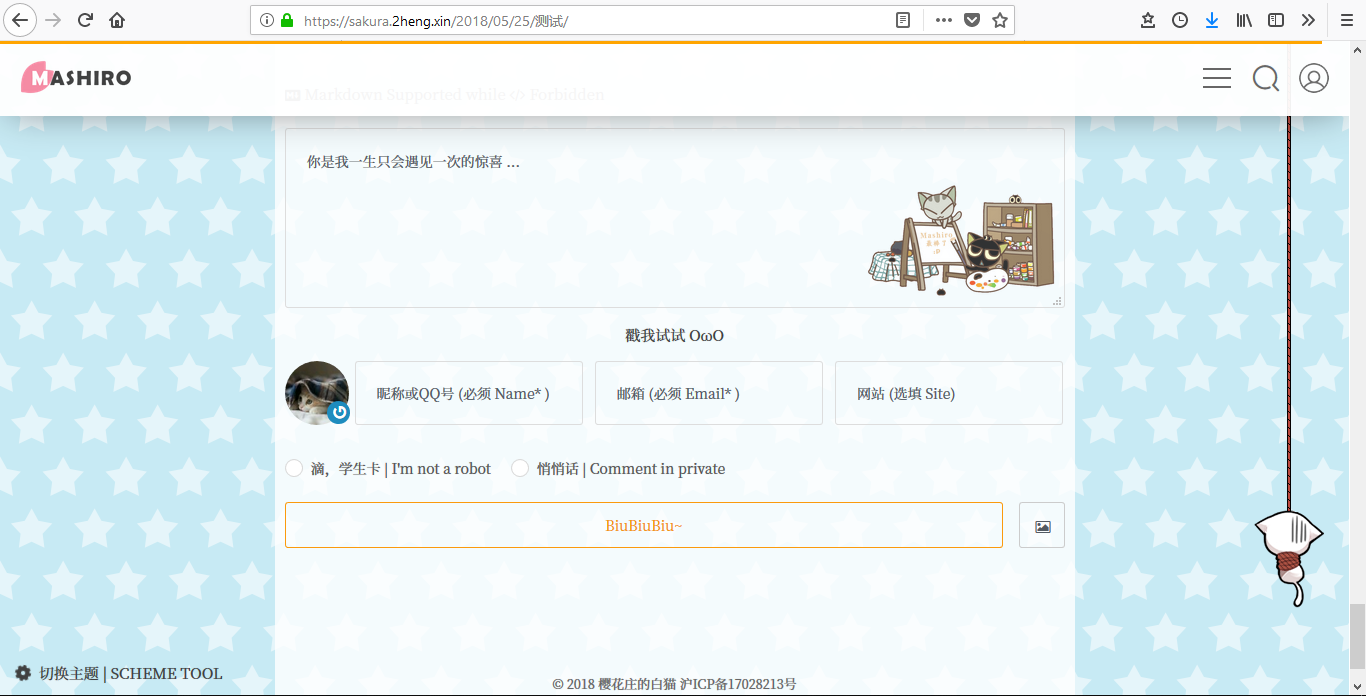This screenshot has width=1366, height=696.
Task: Focus the Email input field
Action: click(709, 393)
